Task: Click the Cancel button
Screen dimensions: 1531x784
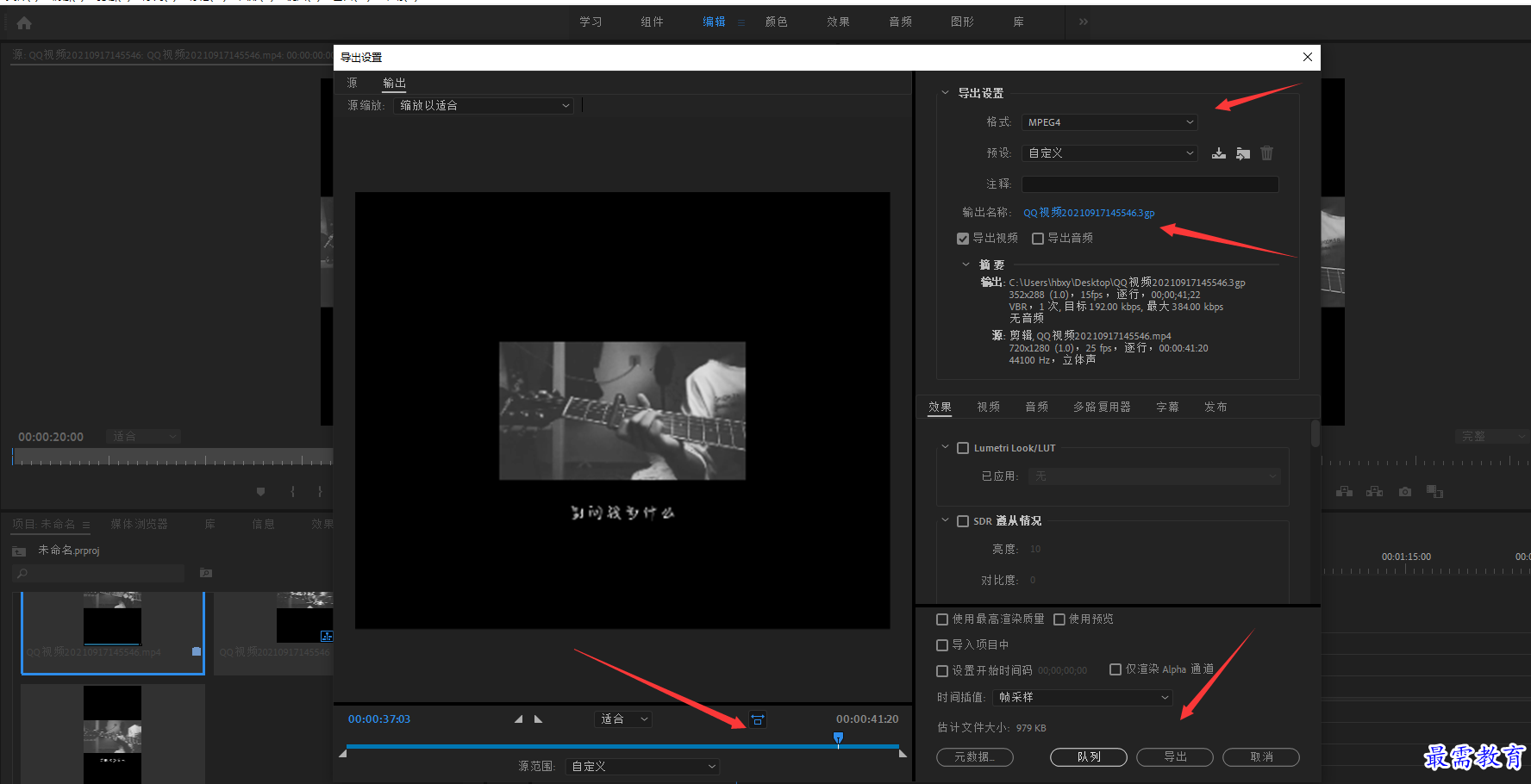Action: pos(1261,757)
